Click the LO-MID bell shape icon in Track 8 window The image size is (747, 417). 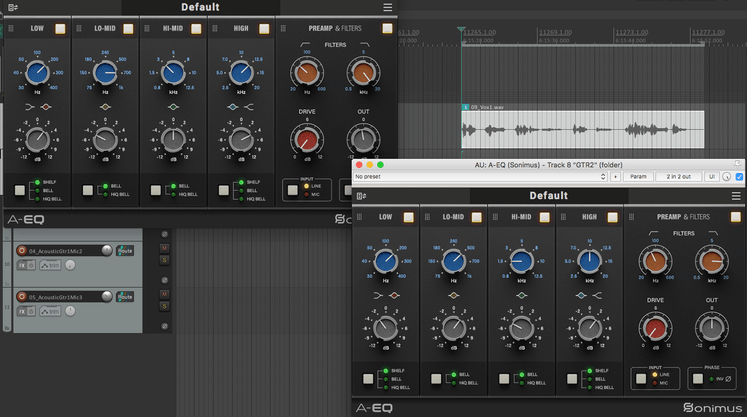pyautogui.click(x=454, y=295)
